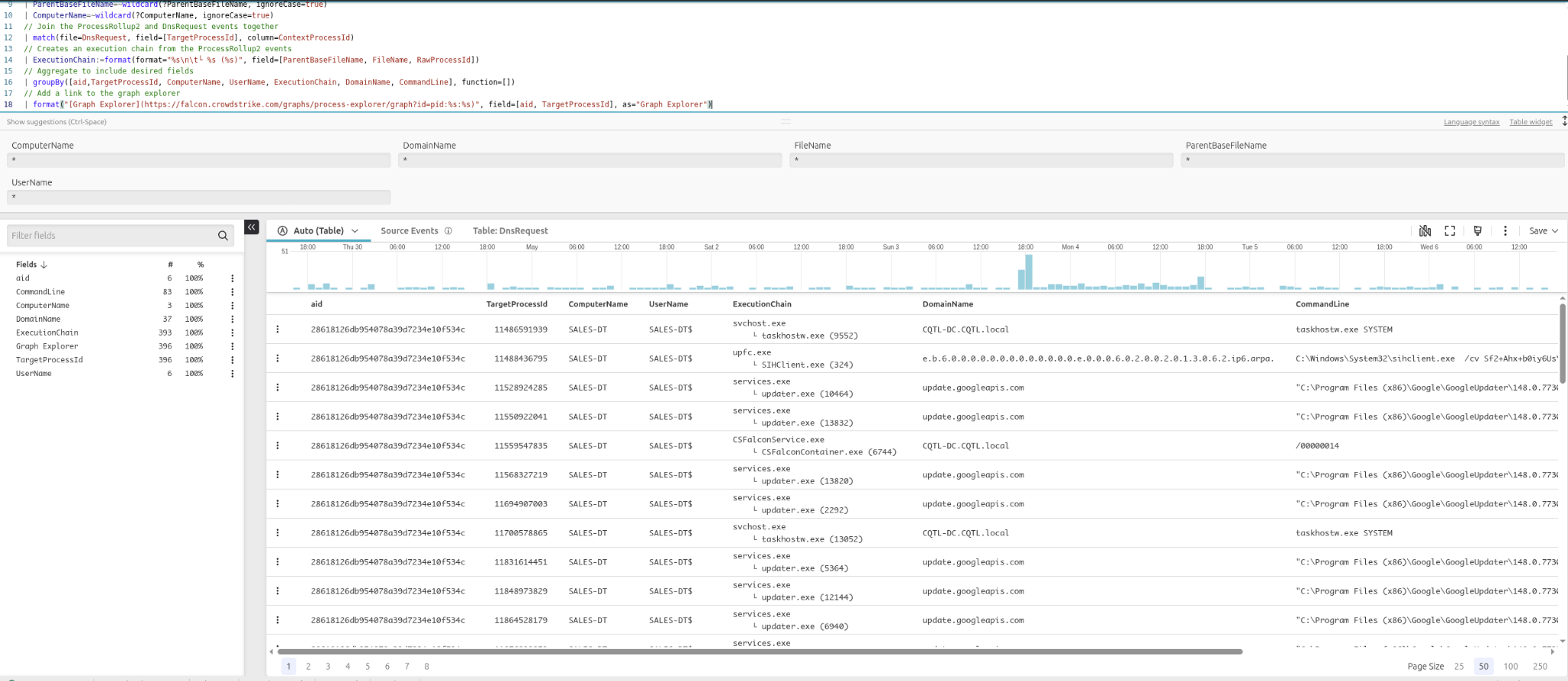
Task: Open results in fullscreen mode
Action: tap(1450, 231)
